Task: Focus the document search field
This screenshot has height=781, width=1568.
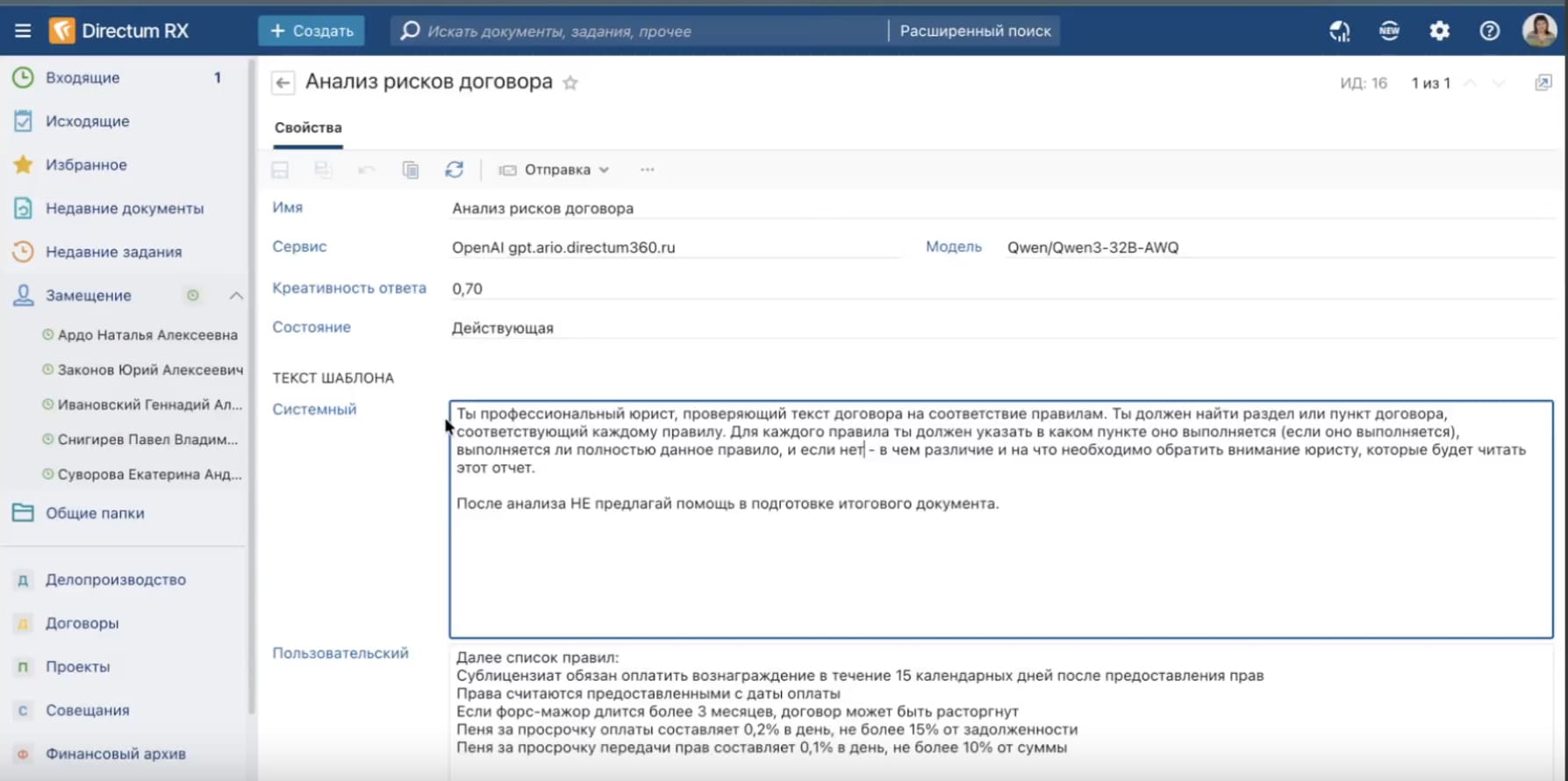Action: [639, 31]
